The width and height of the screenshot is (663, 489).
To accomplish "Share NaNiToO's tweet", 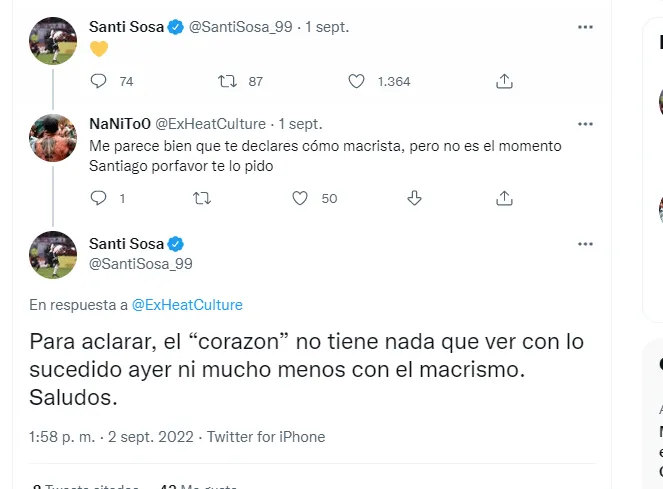I will pyautogui.click(x=505, y=198).
